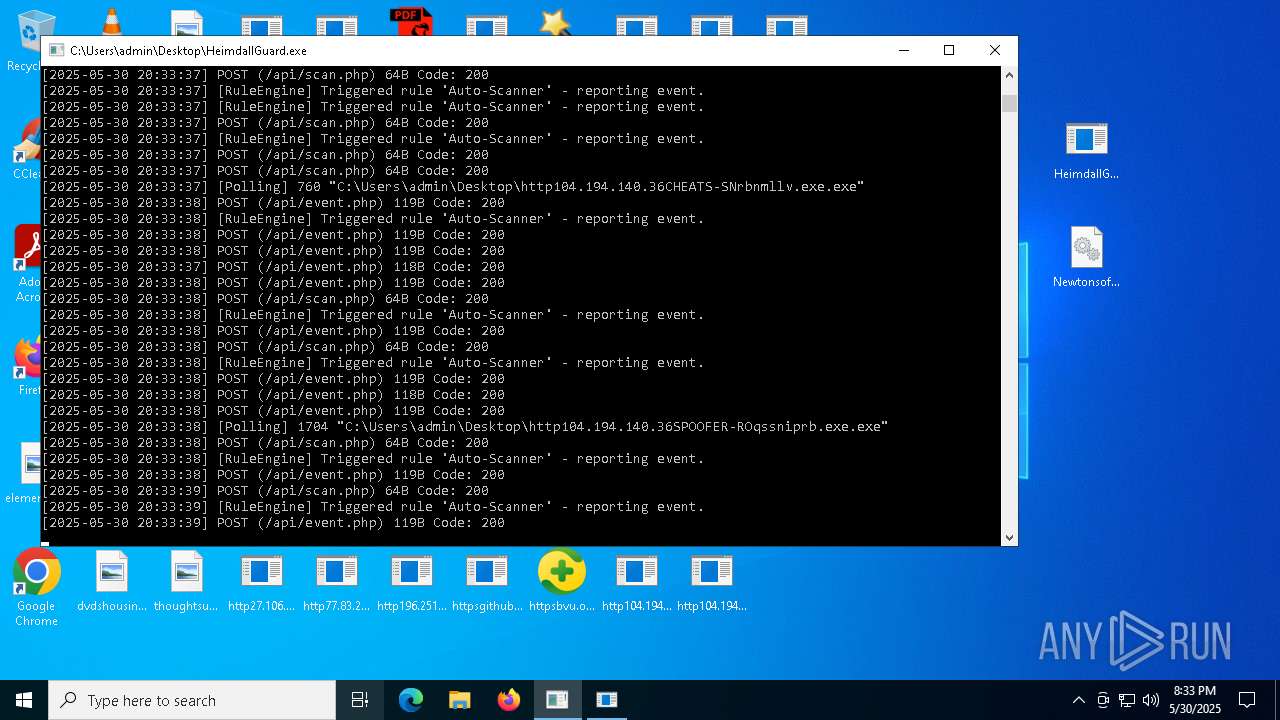Select the VLC cone desktop icon

(x=111, y=22)
